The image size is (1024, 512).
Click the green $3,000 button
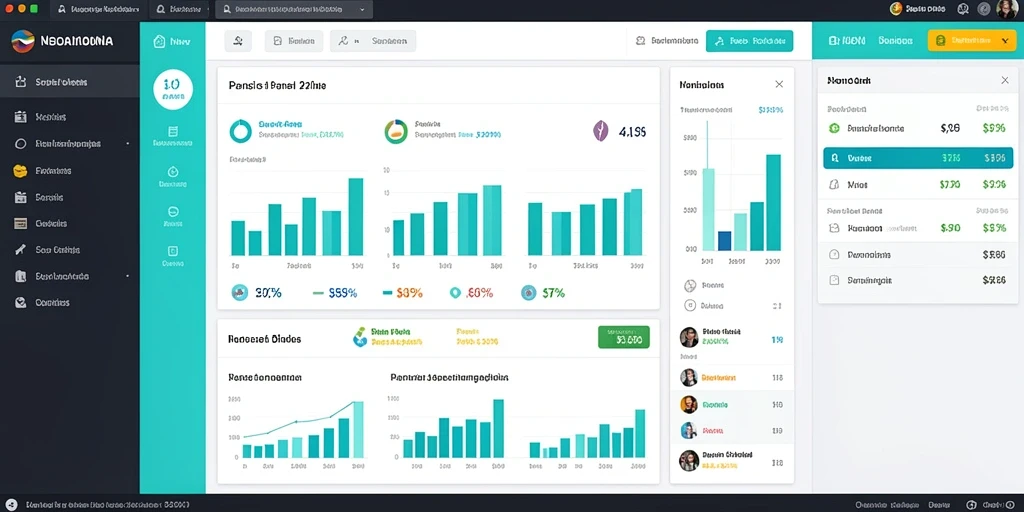point(624,337)
